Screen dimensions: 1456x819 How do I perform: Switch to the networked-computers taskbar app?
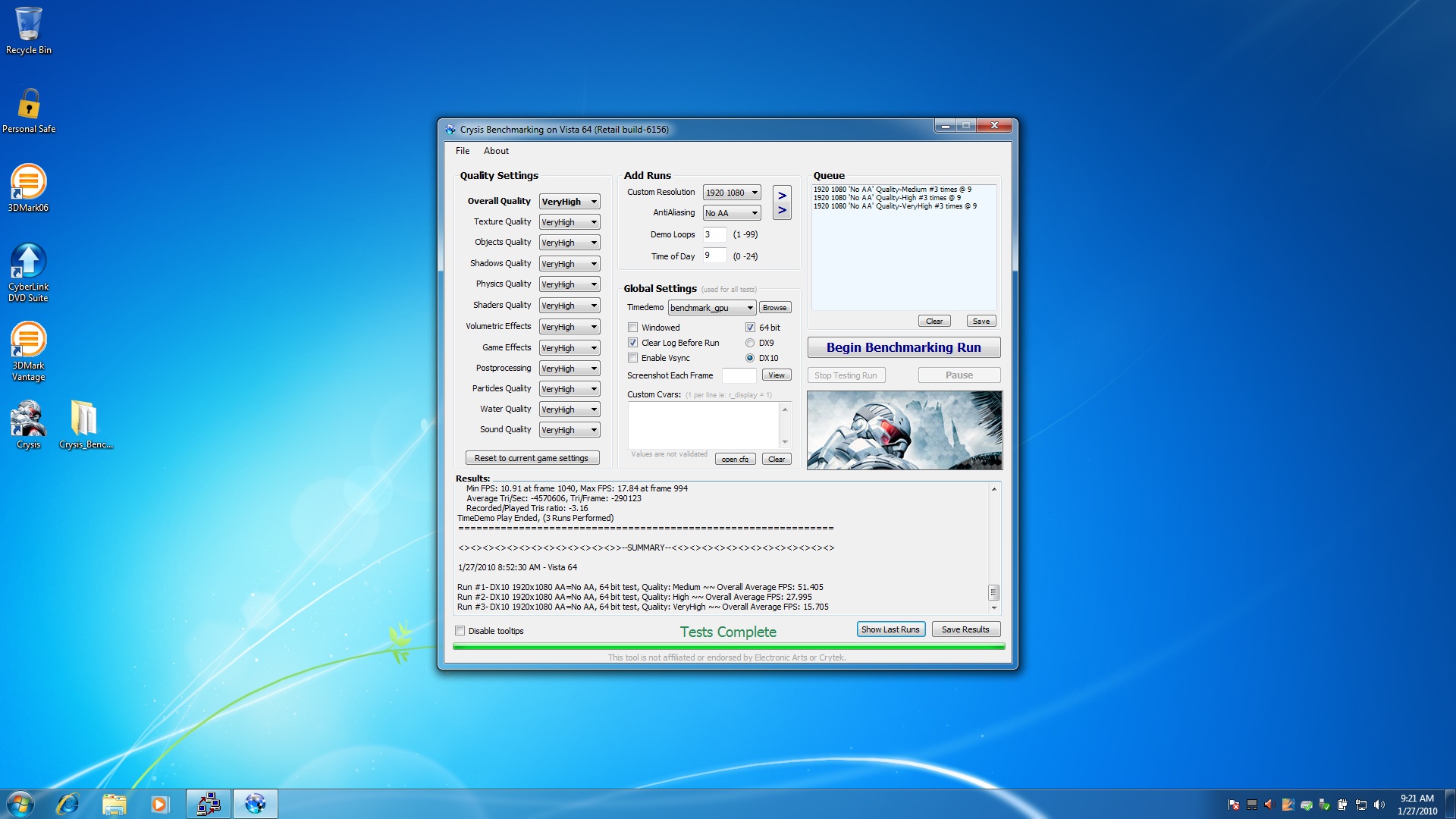(209, 804)
